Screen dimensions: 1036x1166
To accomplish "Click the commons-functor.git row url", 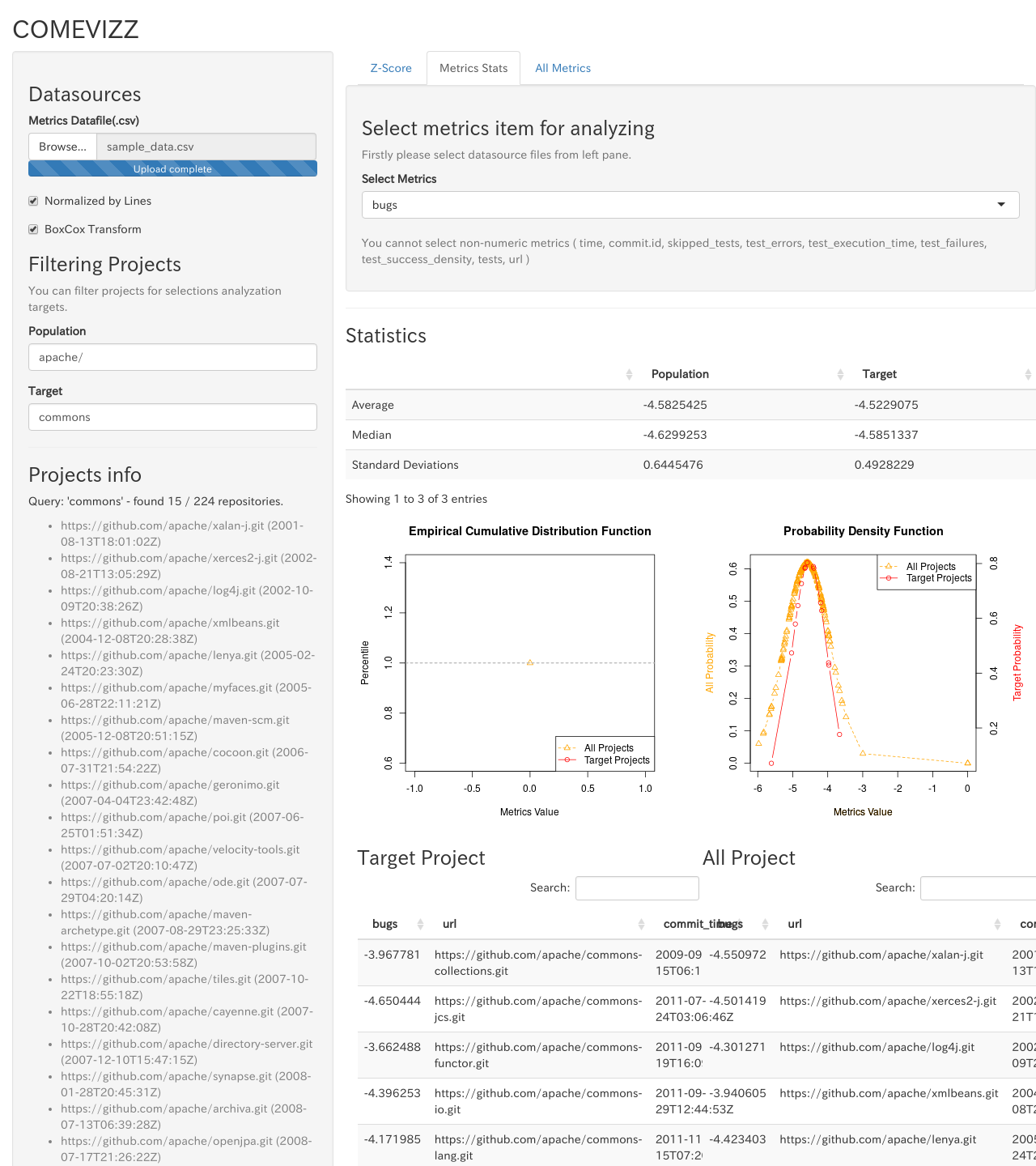I will [538, 1055].
